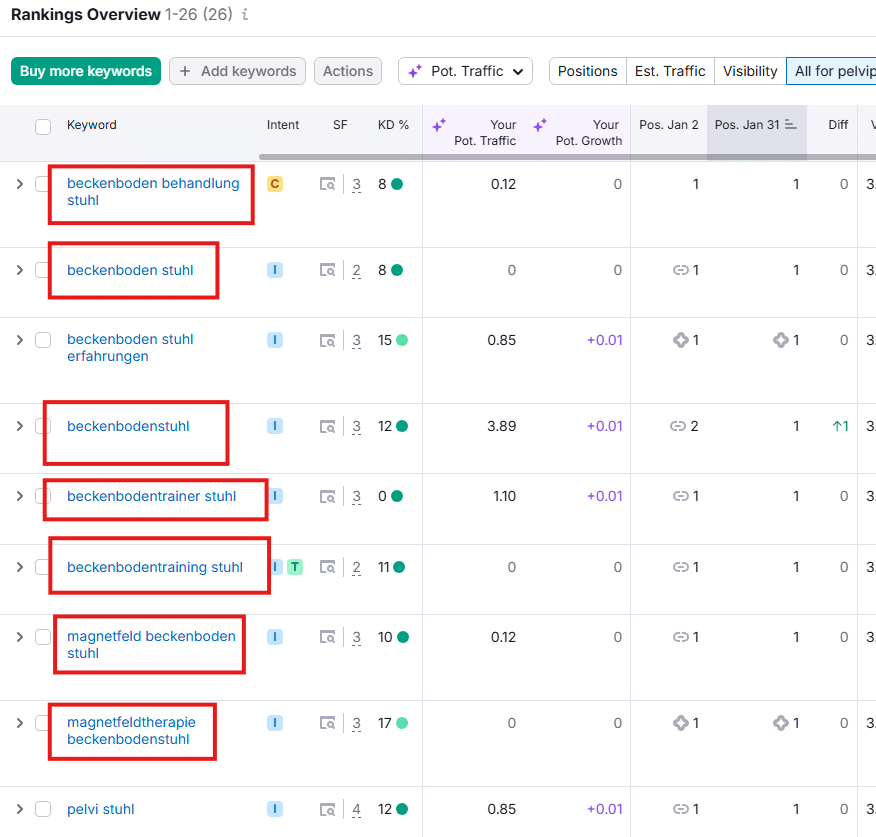Open the Rankings Overview info icon

point(245,15)
